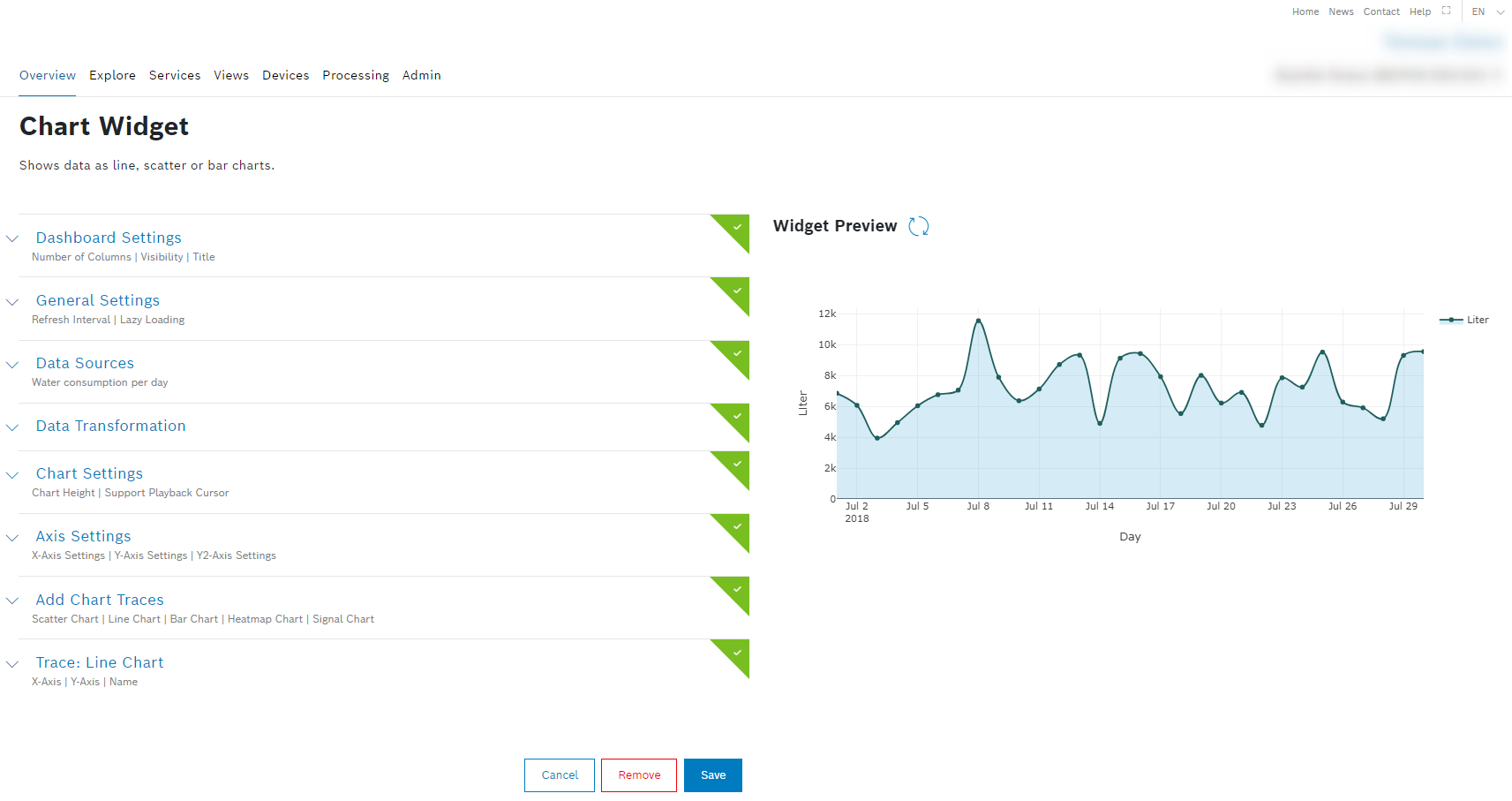Click green checkmark badge on Chart Settings
This screenshot has width=1512, height=801.
736,464
